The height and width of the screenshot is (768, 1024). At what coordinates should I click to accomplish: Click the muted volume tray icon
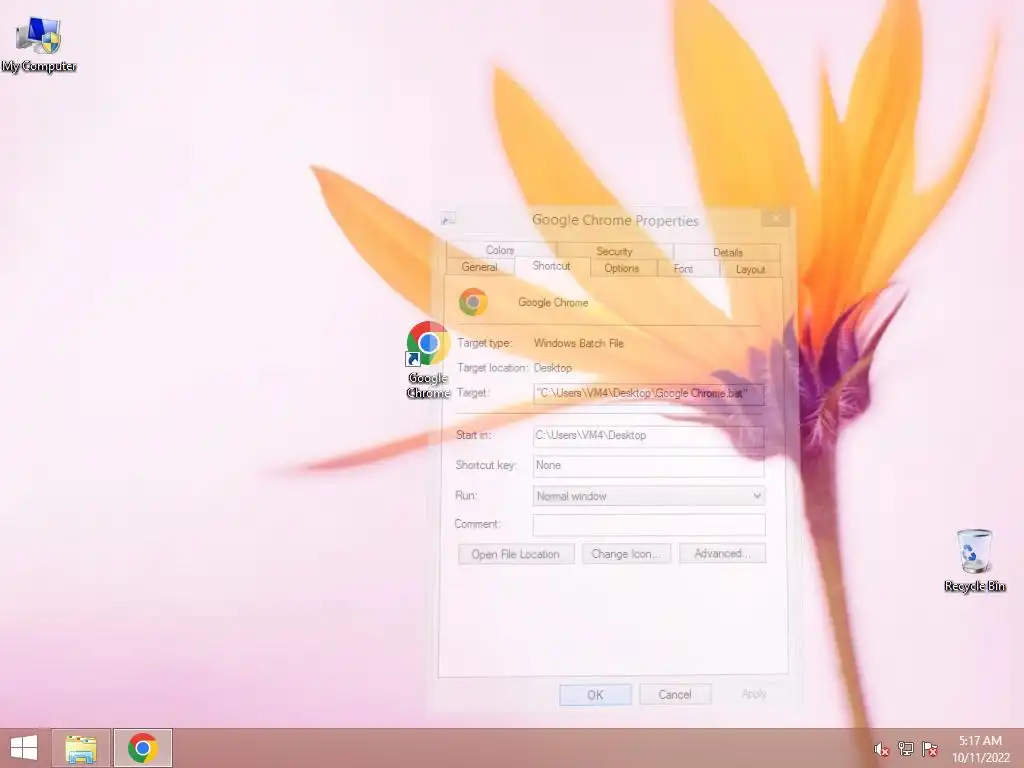click(881, 749)
